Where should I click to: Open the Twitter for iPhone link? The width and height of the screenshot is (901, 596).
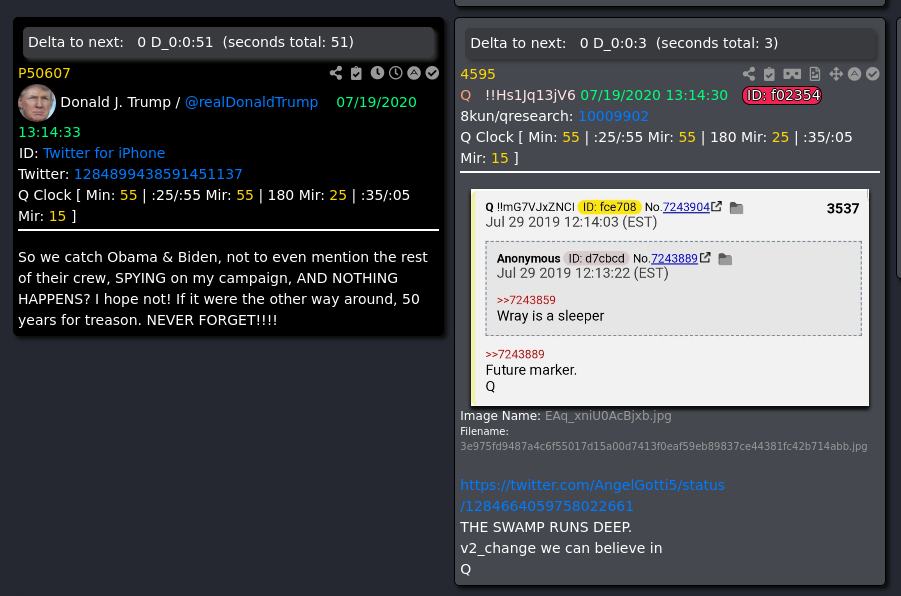tap(104, 153)
